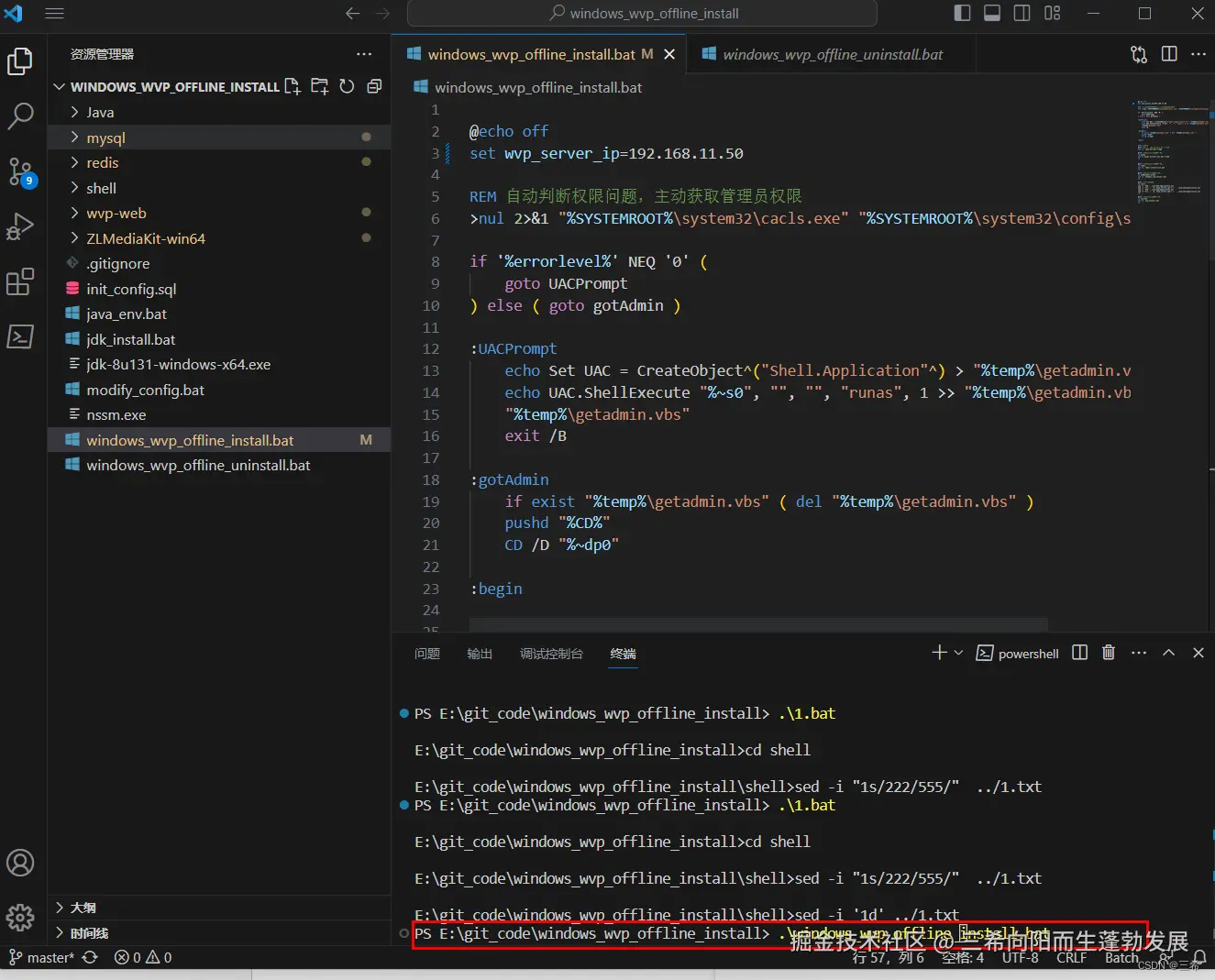Viewport: 1215px width, 980px height.
Task: Toggle secondary sidebar layout button
Action: (1022, 13)
